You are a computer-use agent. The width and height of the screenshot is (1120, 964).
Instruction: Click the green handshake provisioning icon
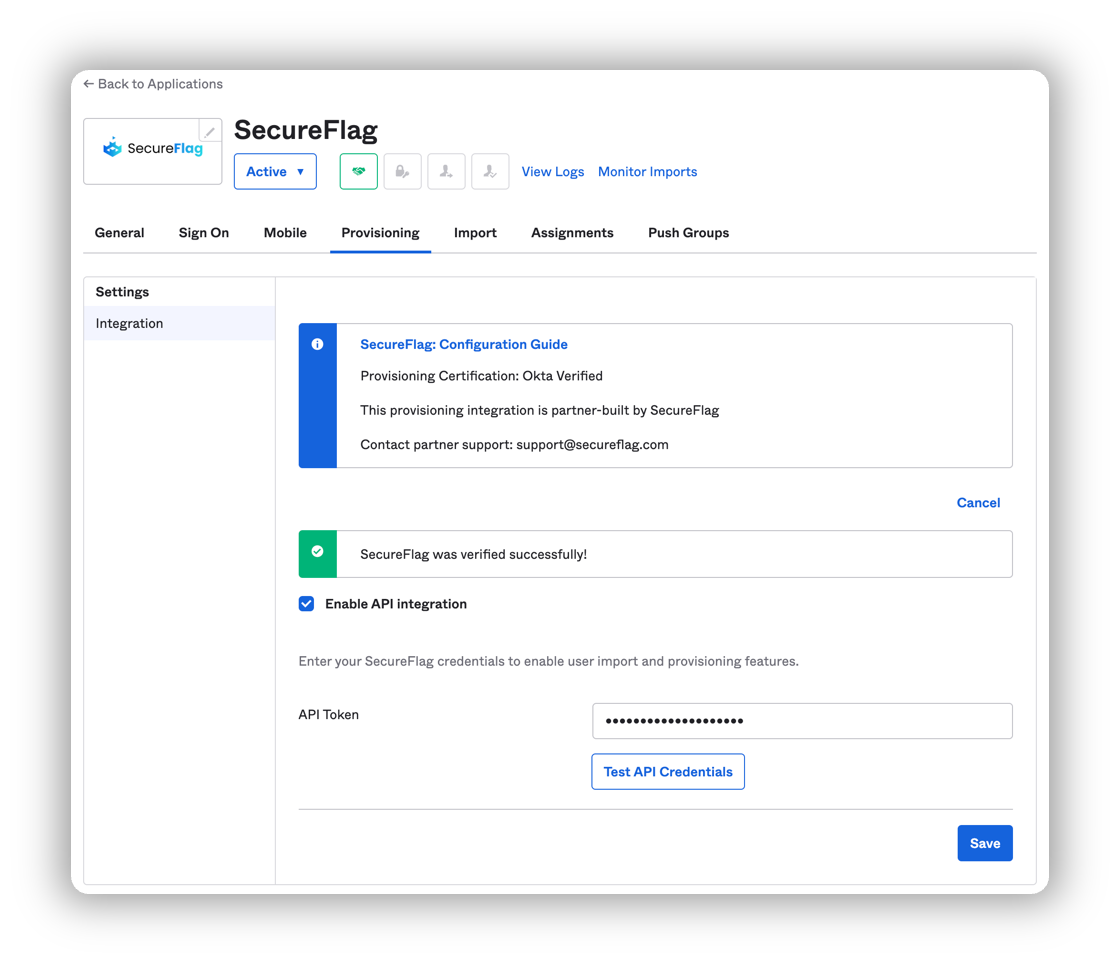[x=359, y=171]
